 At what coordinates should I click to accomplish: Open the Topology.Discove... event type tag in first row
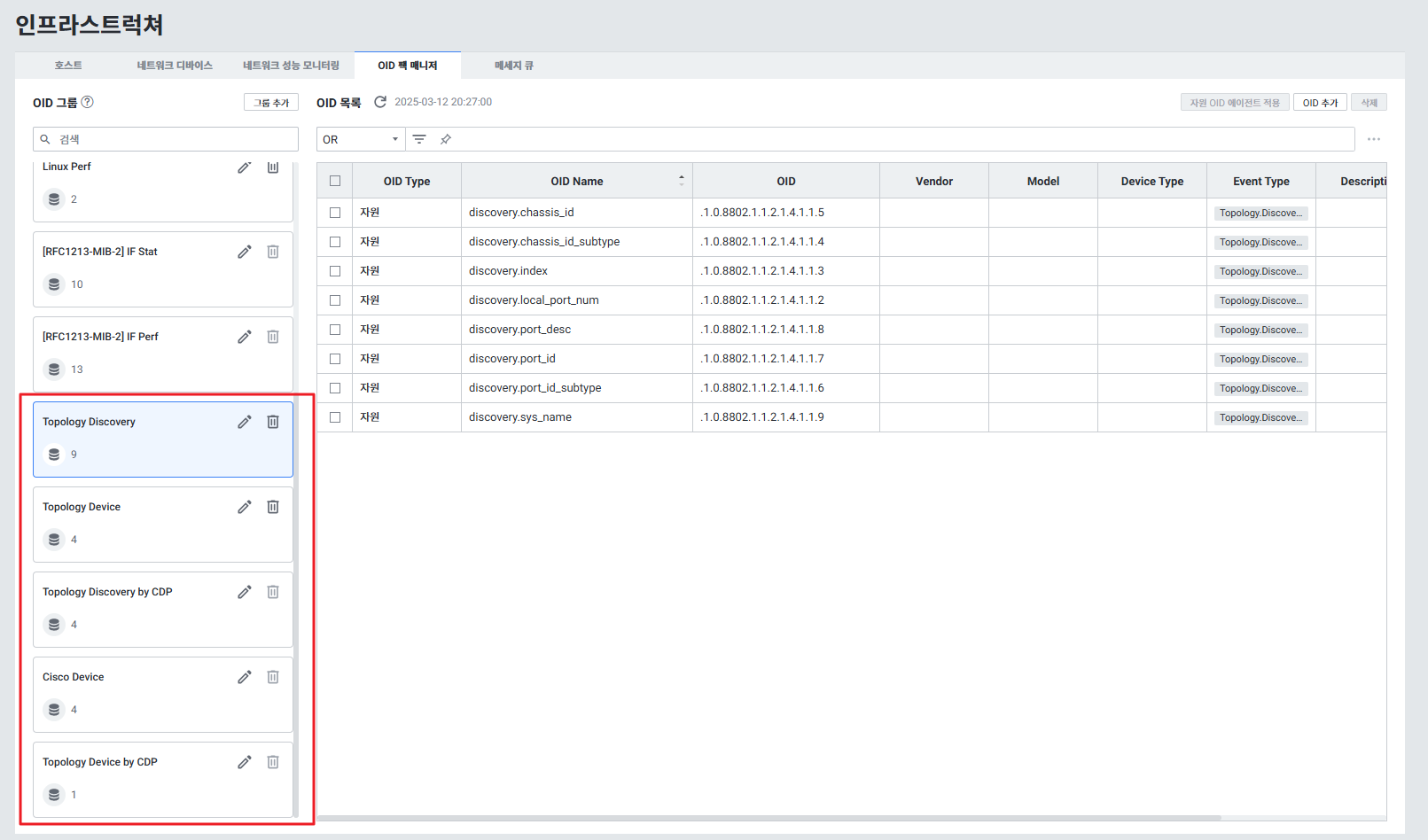(x=1260, y=213)
